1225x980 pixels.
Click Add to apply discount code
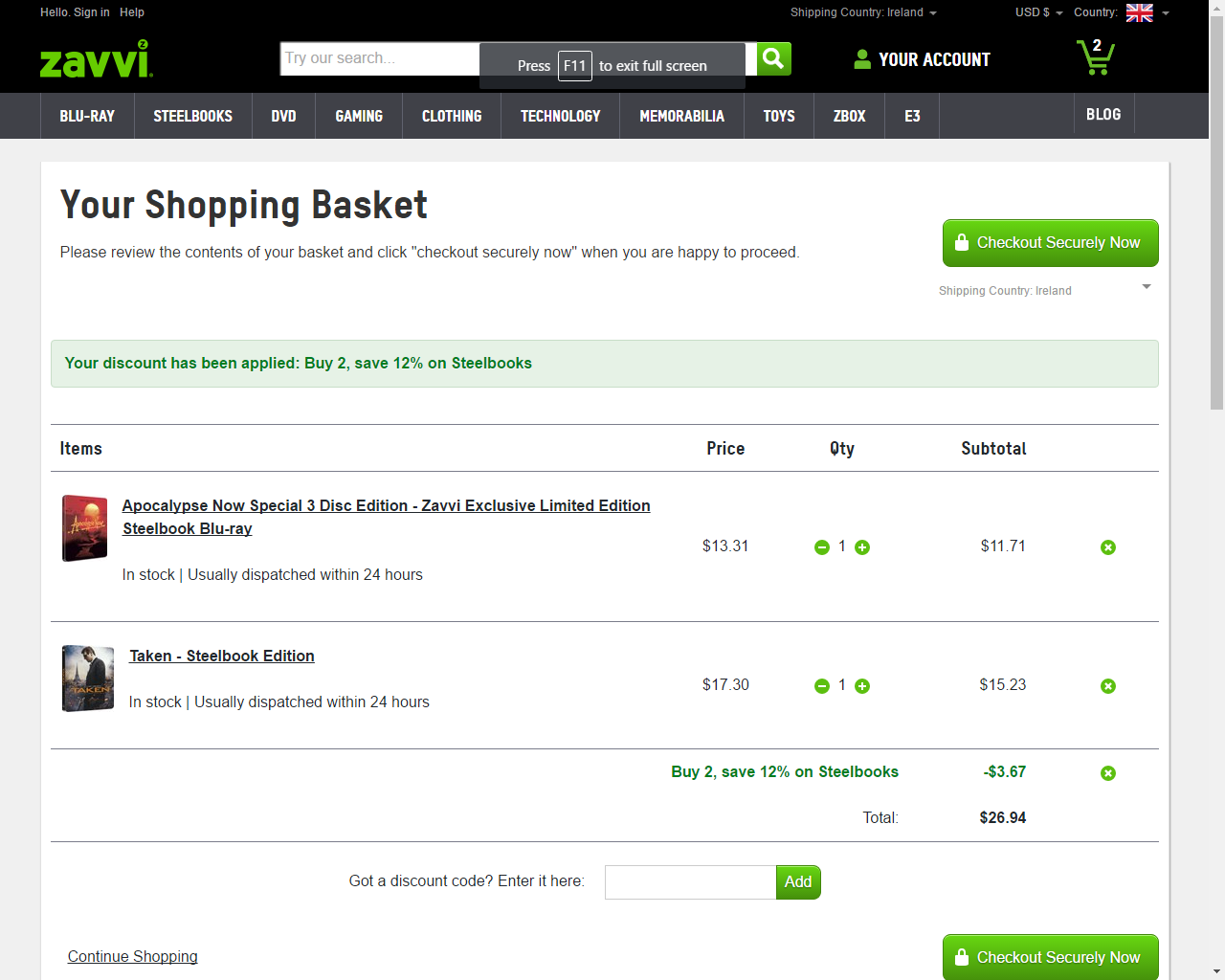(798, 882)
